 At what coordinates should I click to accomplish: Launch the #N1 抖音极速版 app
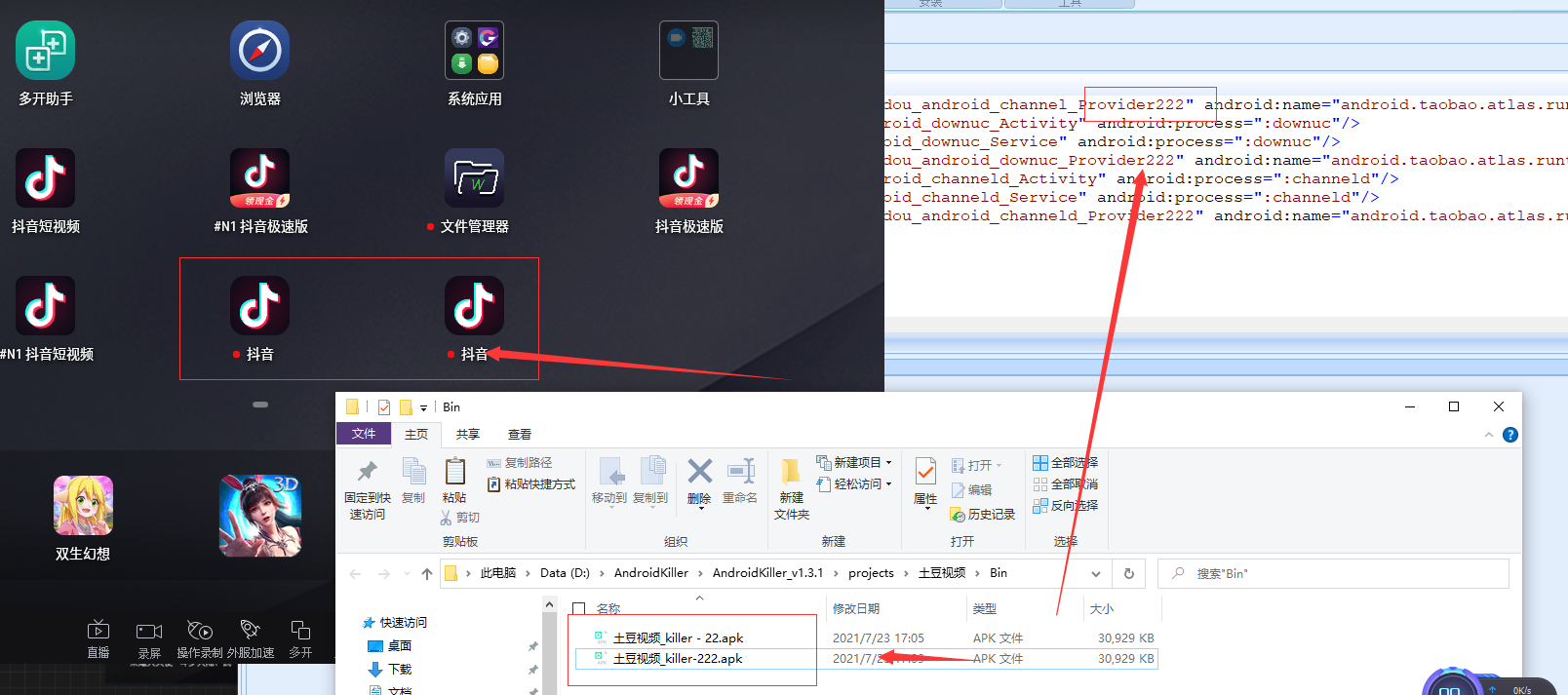259,178
